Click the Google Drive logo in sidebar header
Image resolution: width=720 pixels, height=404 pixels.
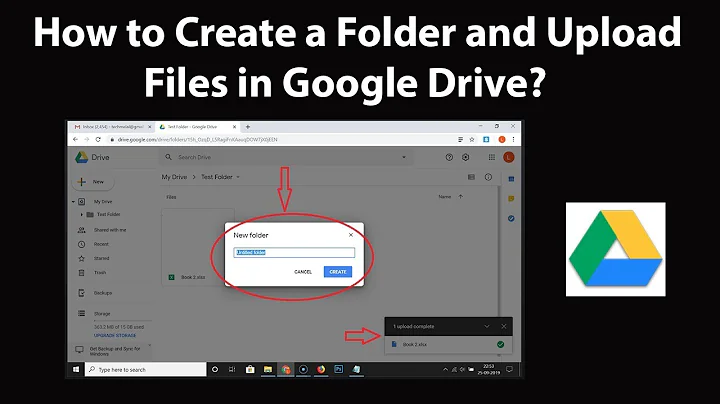click(x=82, y=157)
